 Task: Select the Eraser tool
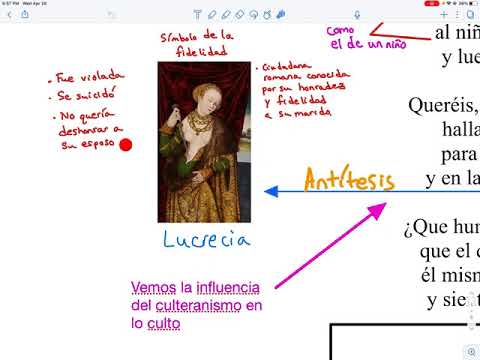click(x=240, y=15)
